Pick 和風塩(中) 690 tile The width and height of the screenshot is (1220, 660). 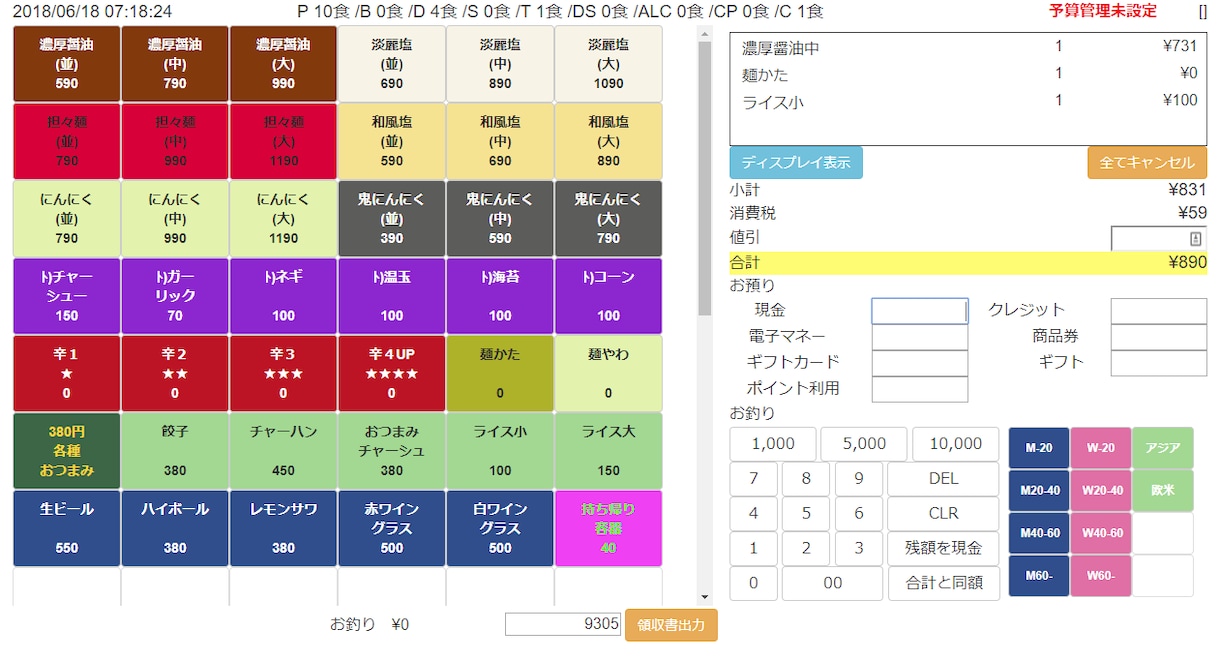pos(500,141)
